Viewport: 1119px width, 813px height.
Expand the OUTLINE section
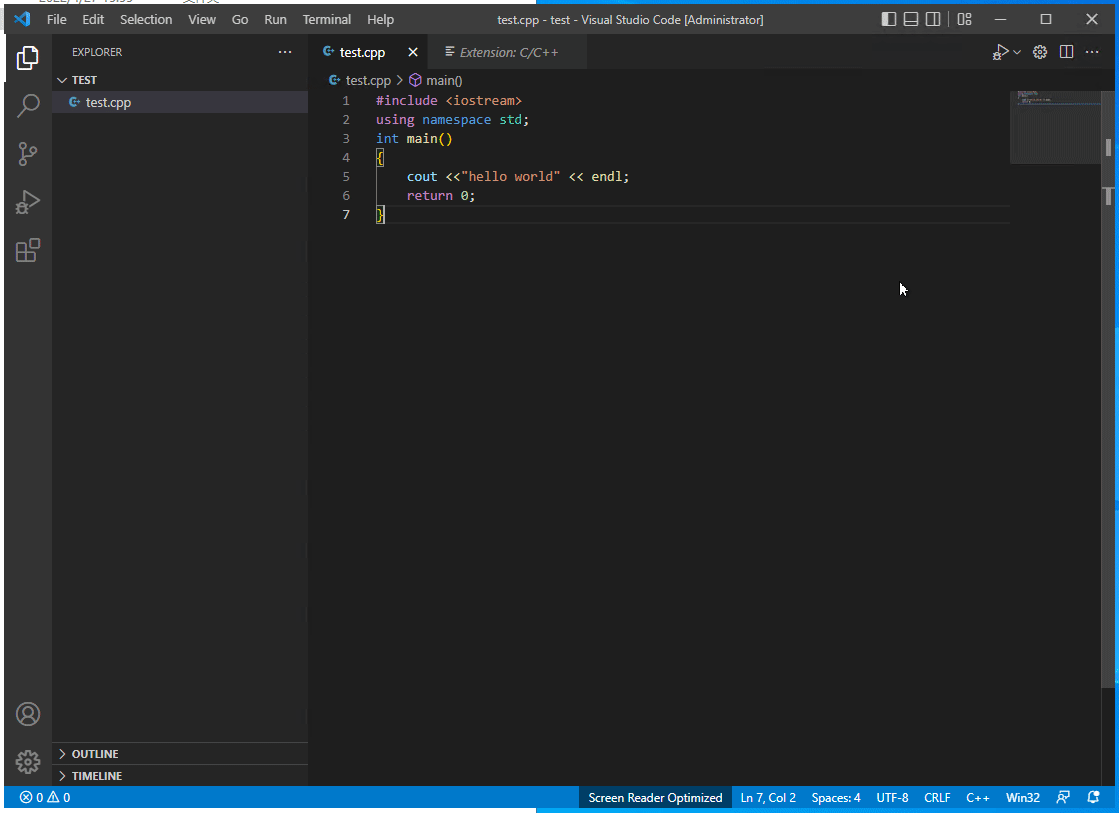pyautogui.click(x=95, y=754)
